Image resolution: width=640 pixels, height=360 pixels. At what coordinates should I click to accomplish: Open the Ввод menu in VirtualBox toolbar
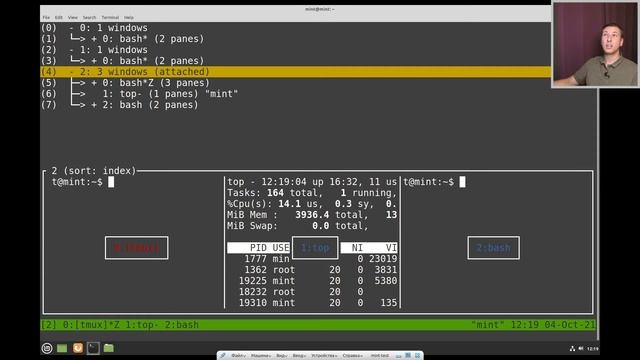pyautogui.click(x=299, y=356)
